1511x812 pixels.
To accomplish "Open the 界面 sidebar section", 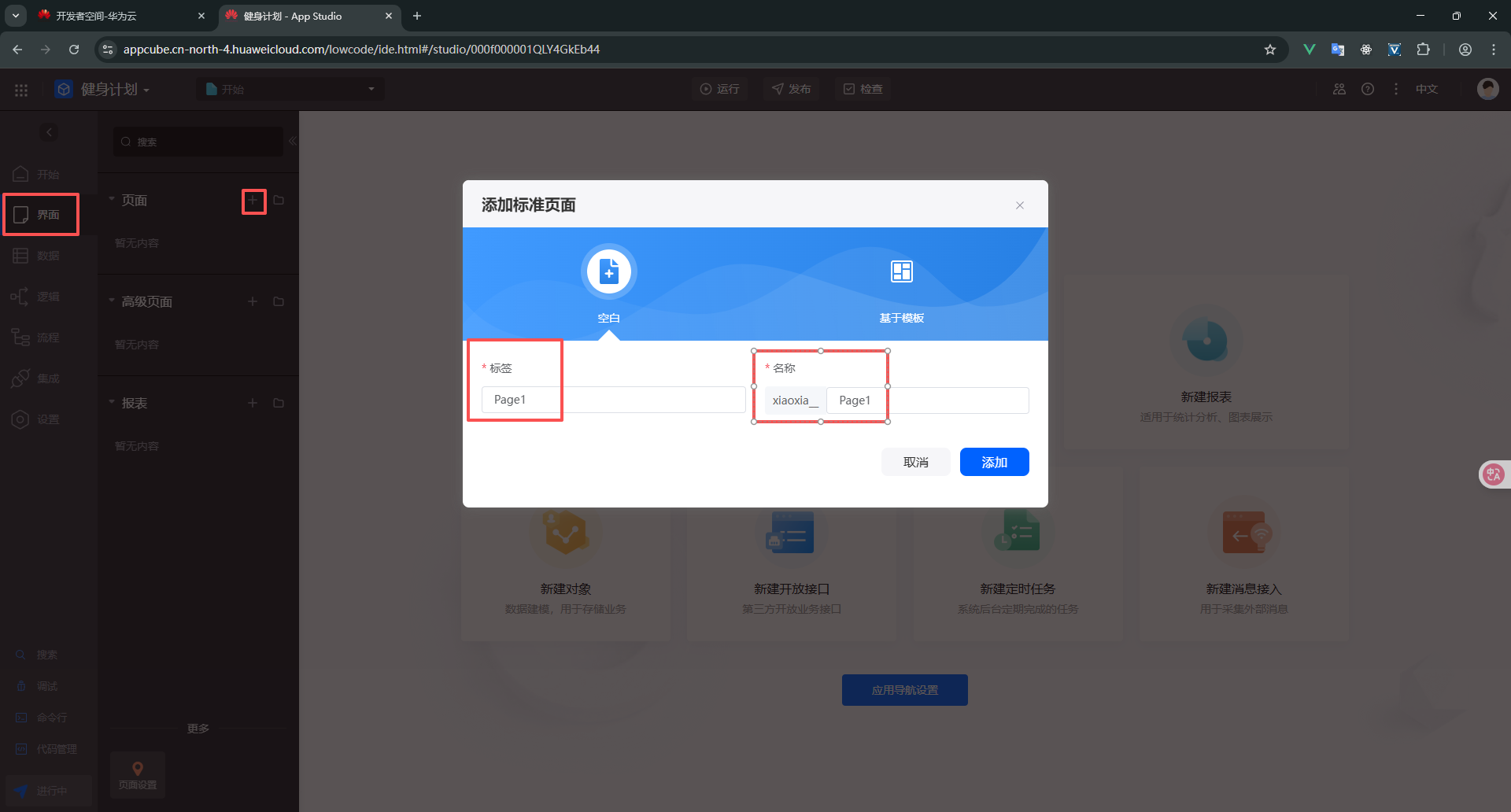I will click(41, 215).
